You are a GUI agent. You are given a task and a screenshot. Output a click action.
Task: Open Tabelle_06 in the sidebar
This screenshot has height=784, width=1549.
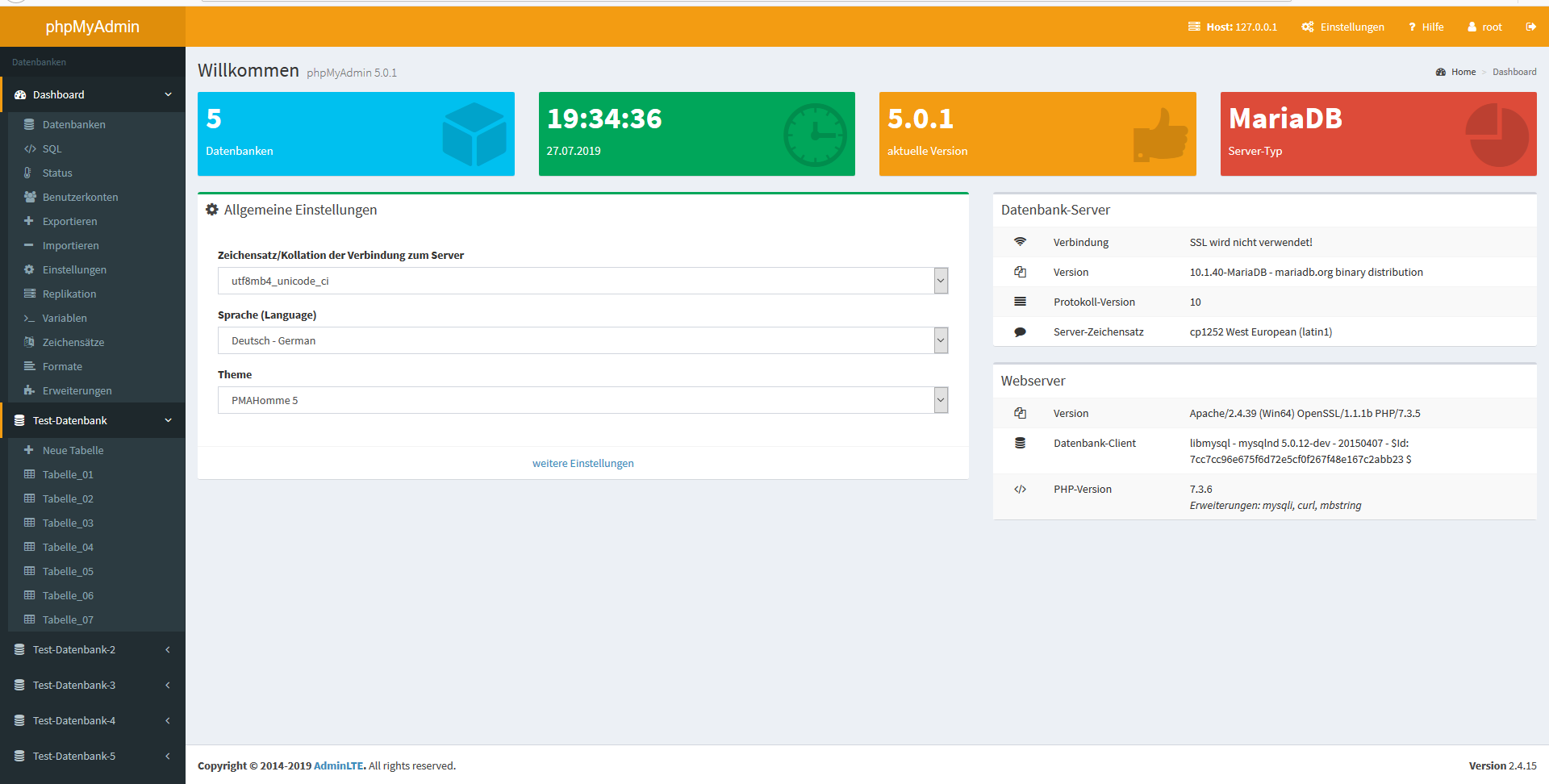coord(68,595)
